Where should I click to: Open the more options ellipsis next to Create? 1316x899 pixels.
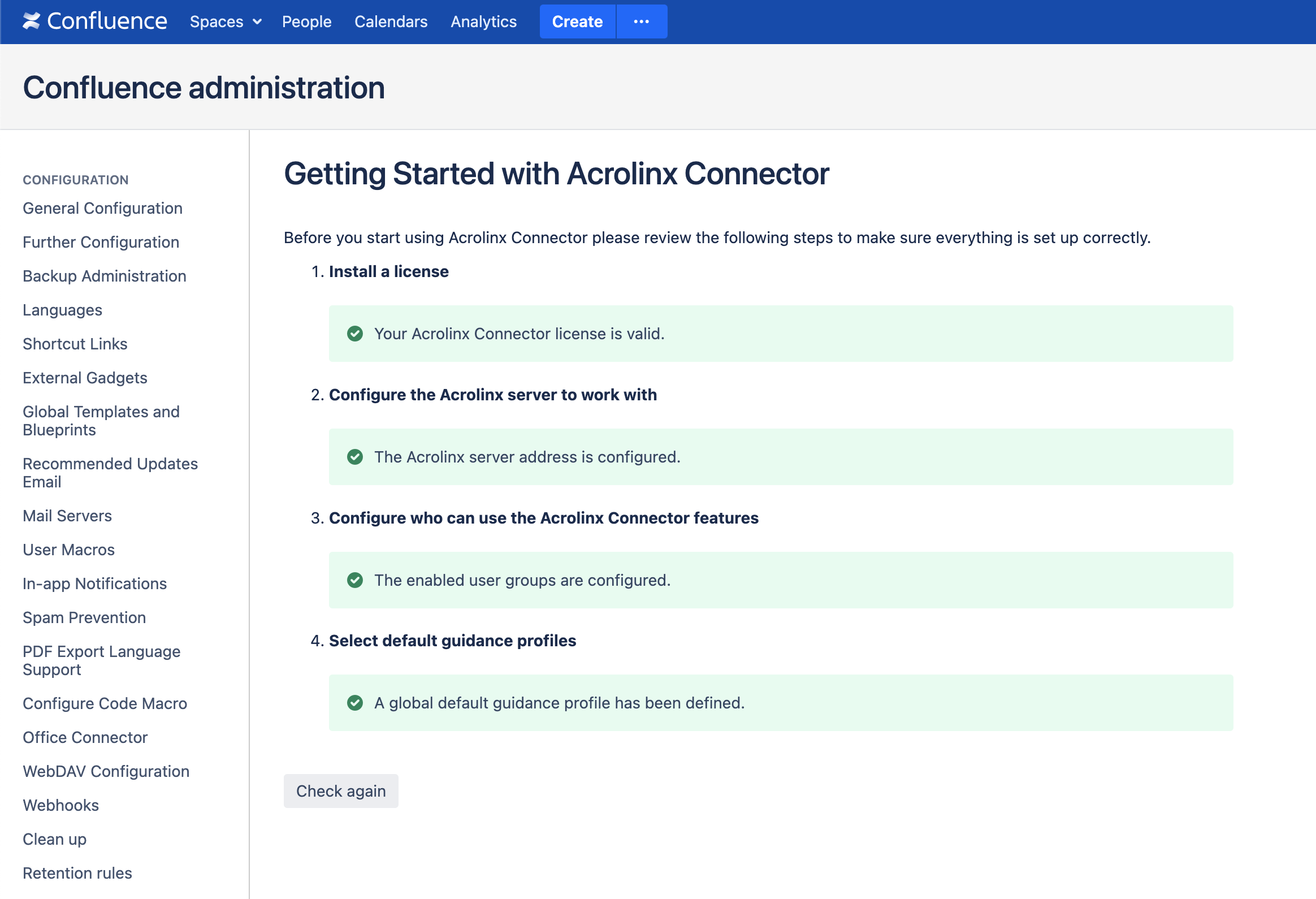click(642, 21)
